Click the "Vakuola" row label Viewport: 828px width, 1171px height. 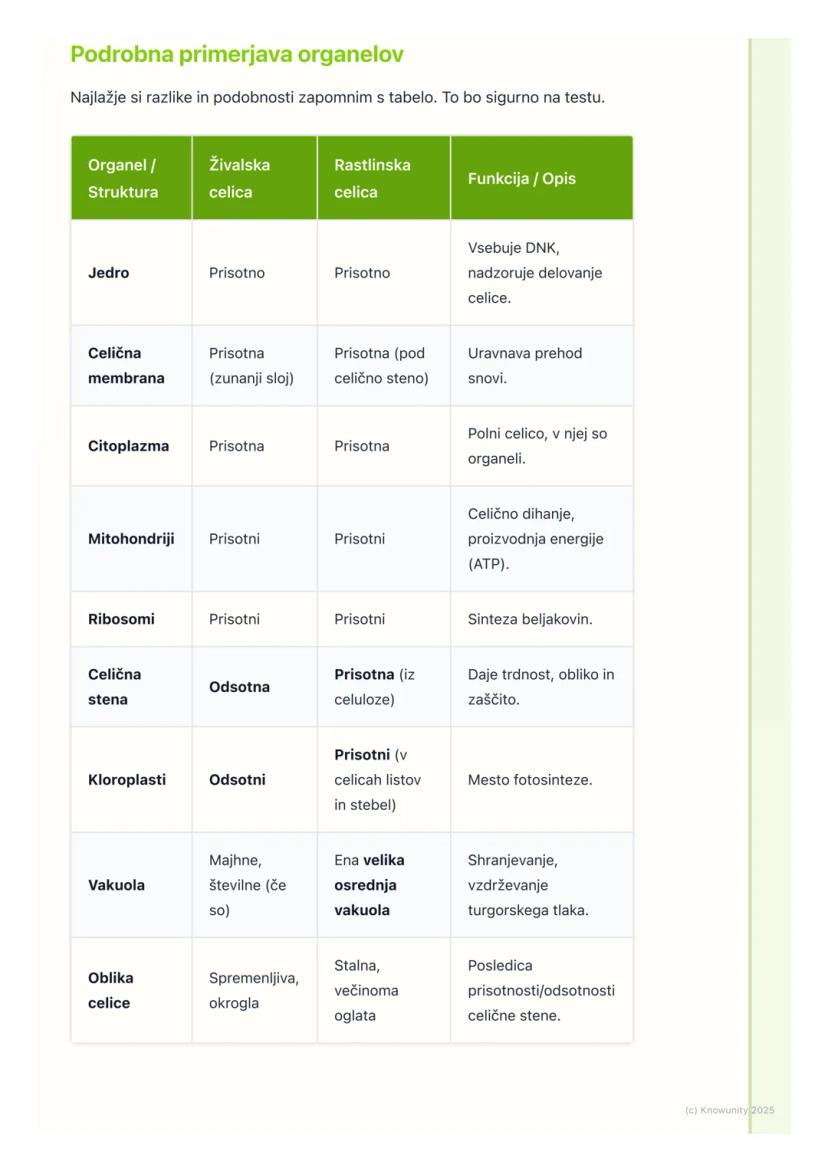(116, 885)
